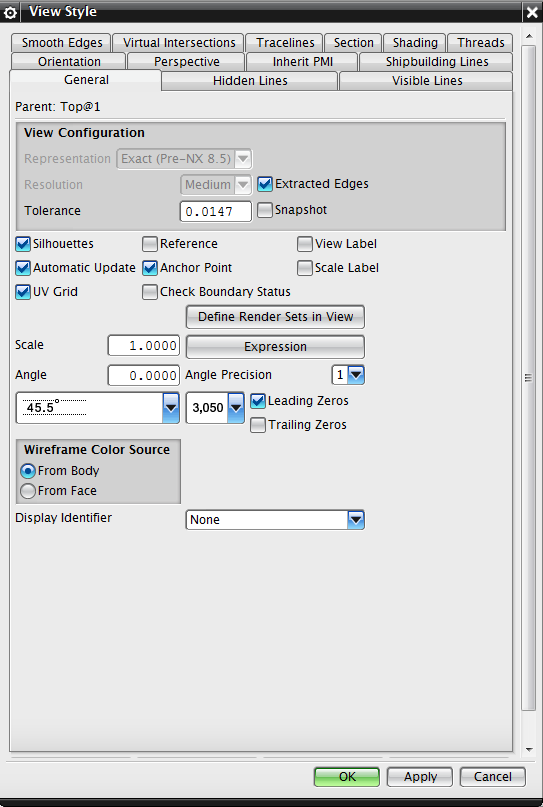
Task: Enable the View Label checkbox
Action: (x=305, y=244)
